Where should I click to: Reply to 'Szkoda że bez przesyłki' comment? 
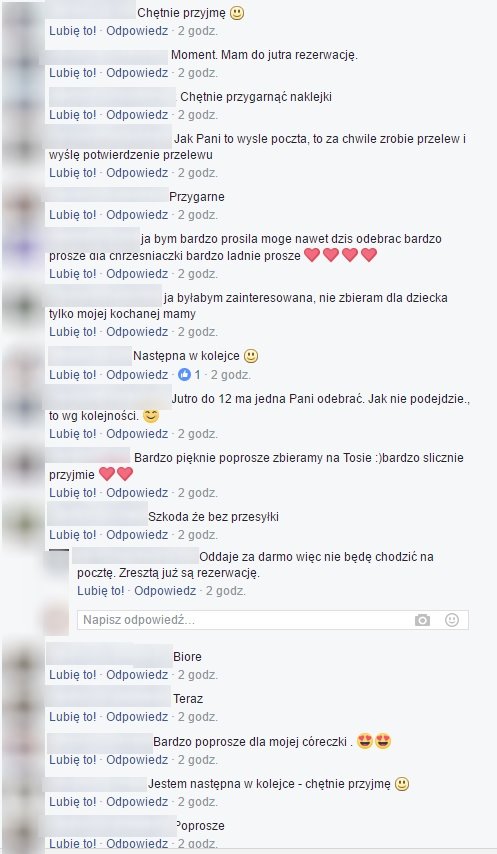(137, 535)
